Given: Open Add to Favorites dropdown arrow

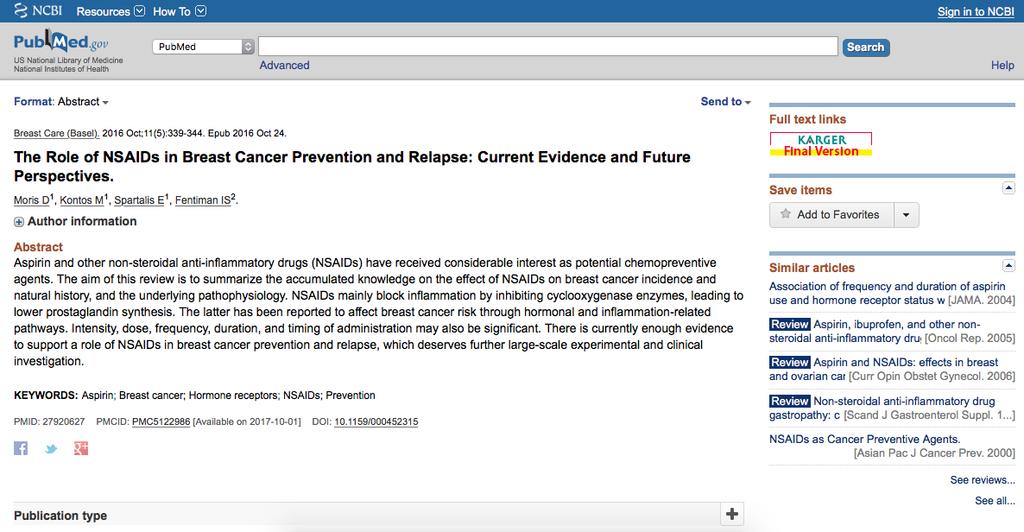Looking at the screenshot, I should [x=906, y=215].
